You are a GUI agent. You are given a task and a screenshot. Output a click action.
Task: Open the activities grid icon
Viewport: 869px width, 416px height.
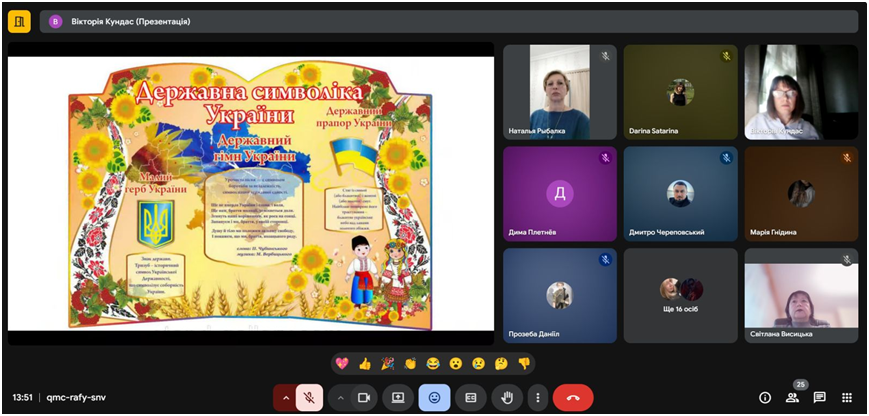(846, 397)
